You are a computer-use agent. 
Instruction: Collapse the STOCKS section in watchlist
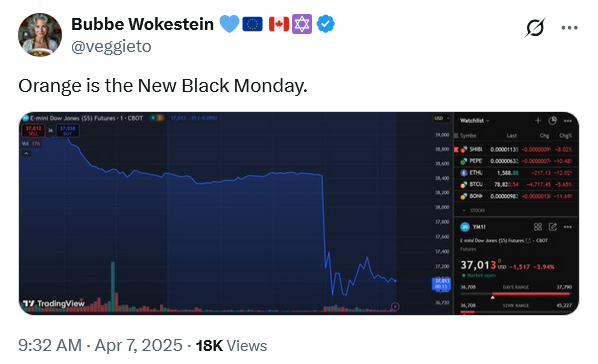[x=473, y=210]
